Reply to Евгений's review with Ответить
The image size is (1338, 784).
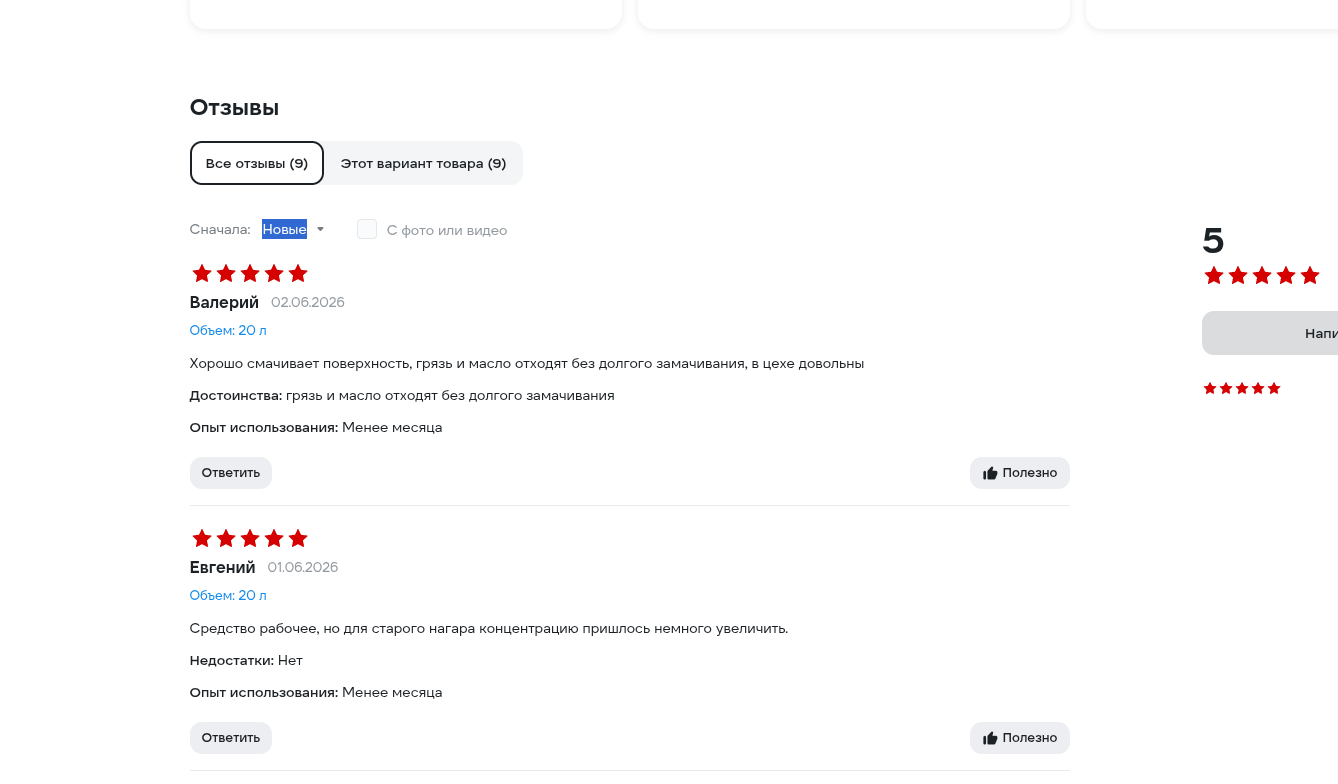click(x=231, y=738)
